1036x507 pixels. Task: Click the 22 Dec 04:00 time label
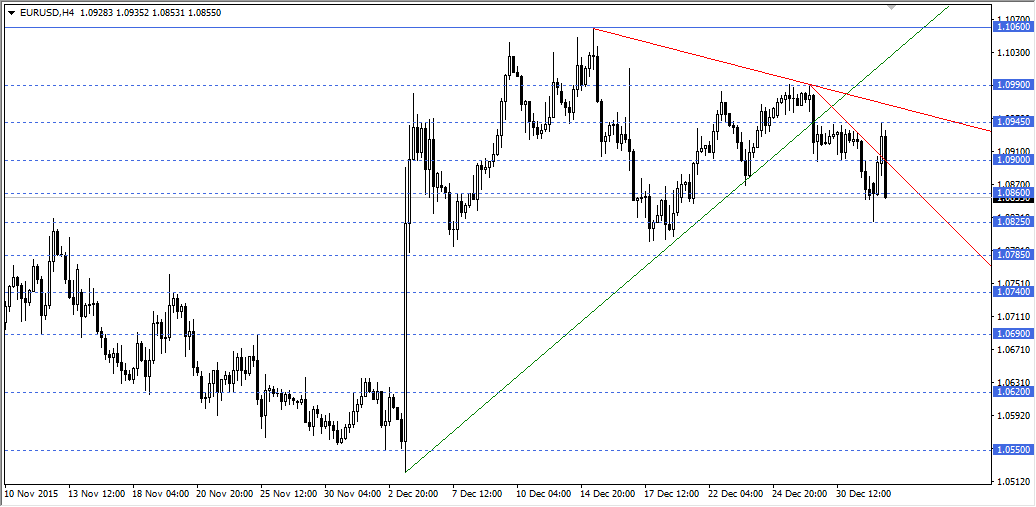[734, 494]
